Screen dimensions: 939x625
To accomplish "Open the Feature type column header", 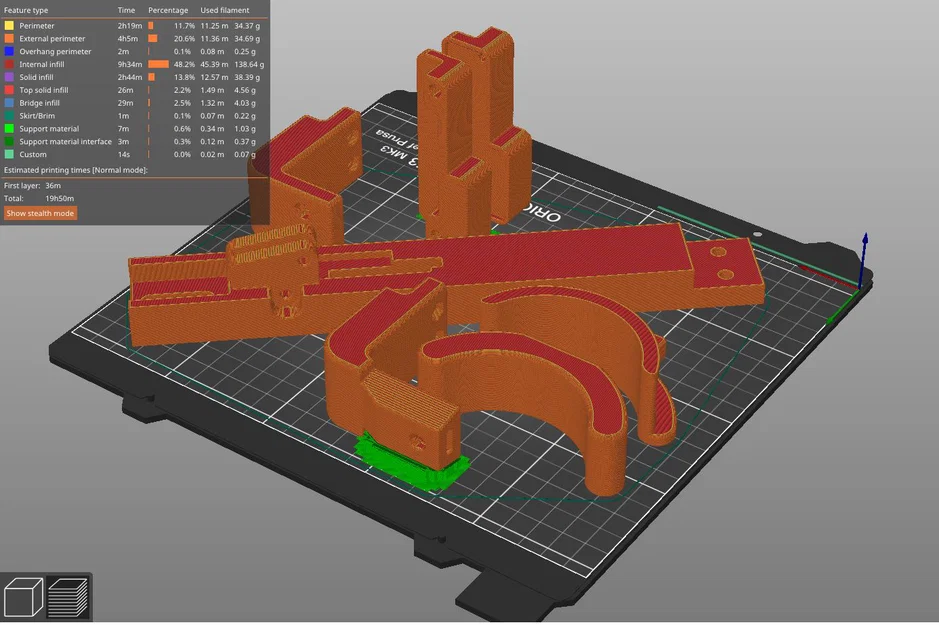I will [x=25, y=9].
